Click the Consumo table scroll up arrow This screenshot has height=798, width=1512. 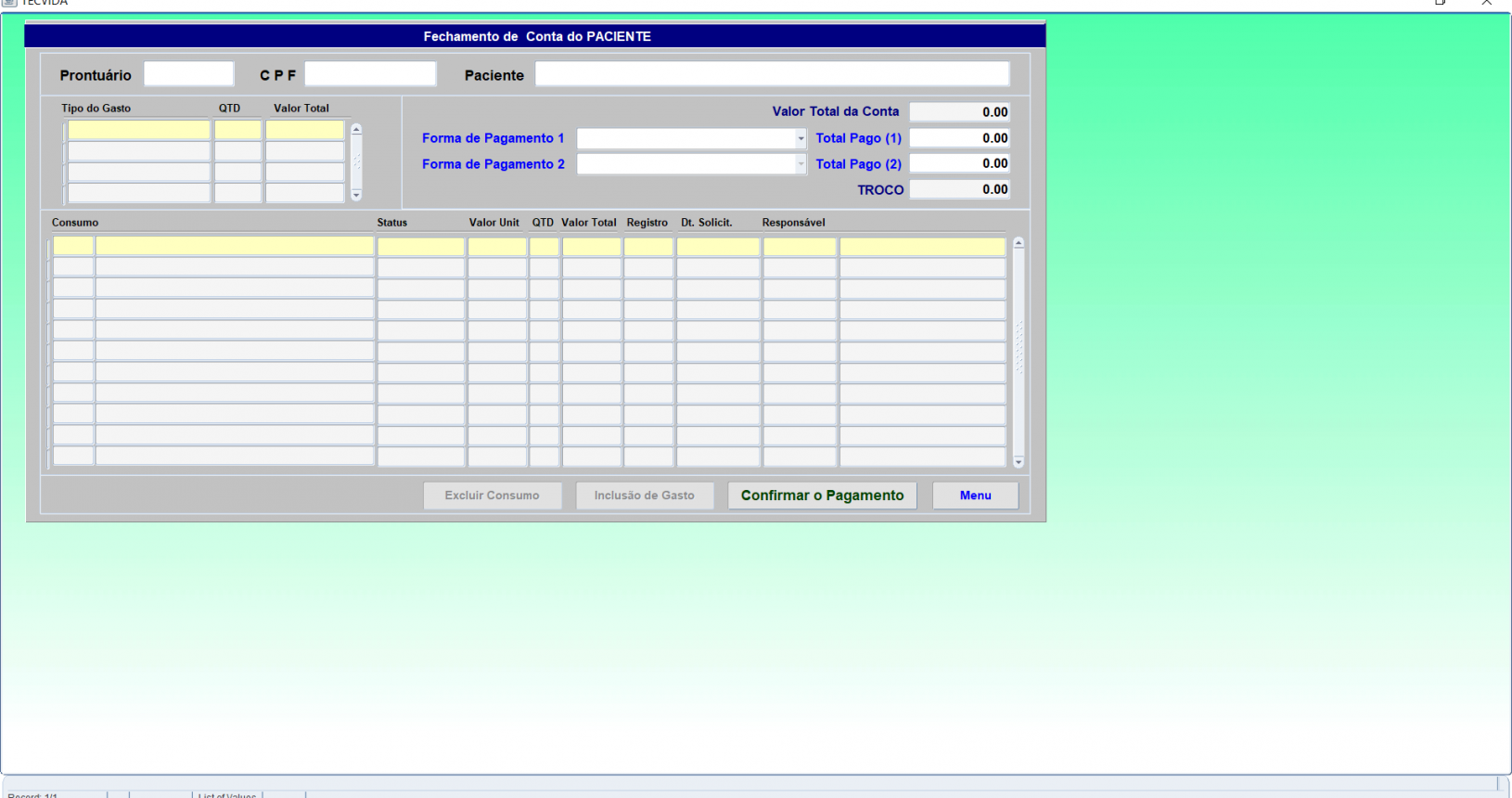1019,243
